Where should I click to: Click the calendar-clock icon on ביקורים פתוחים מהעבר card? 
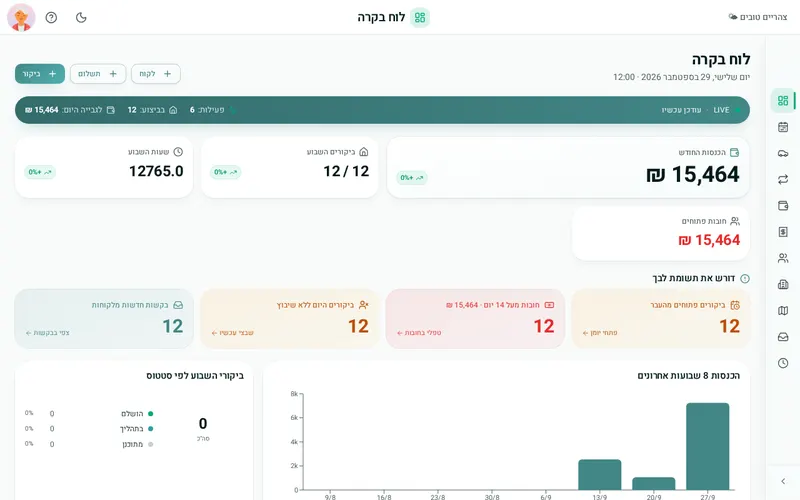(x=735, y=305)
